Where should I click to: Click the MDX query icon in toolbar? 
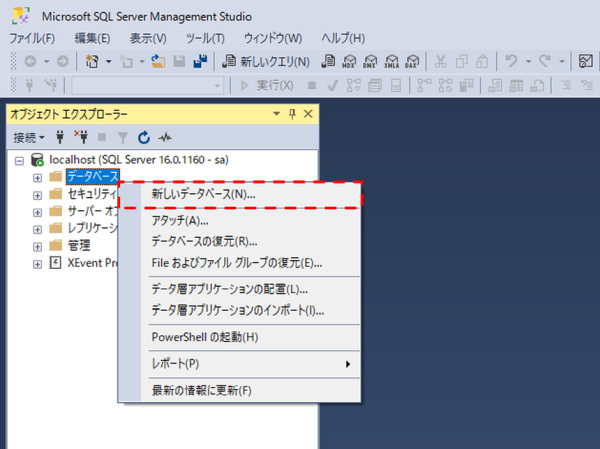click(347, 62)
